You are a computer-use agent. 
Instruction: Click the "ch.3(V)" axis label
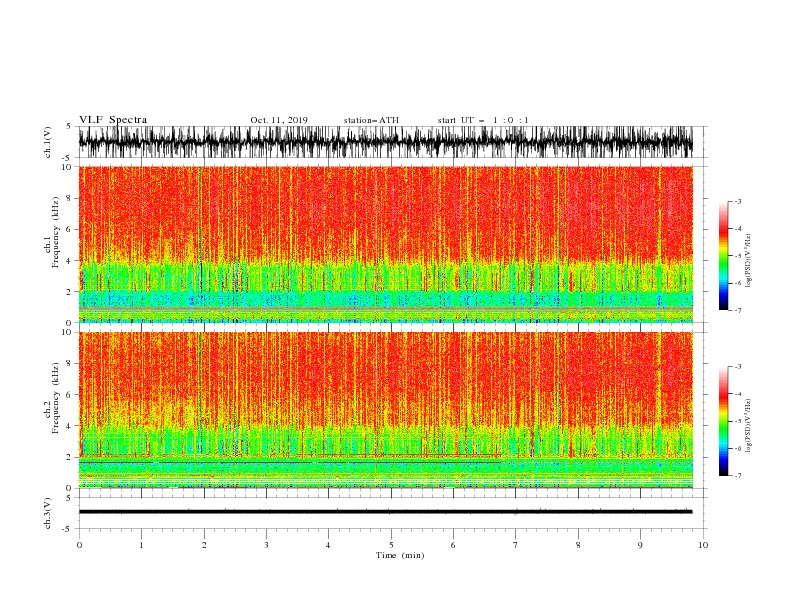(48, 513)
